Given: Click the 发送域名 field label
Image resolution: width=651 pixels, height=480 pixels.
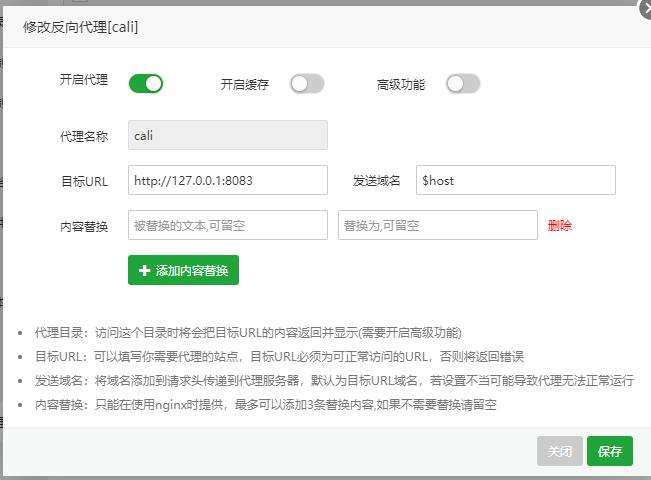Looking at the screenshot, I should pyautogui.click(x=377, y=181).
